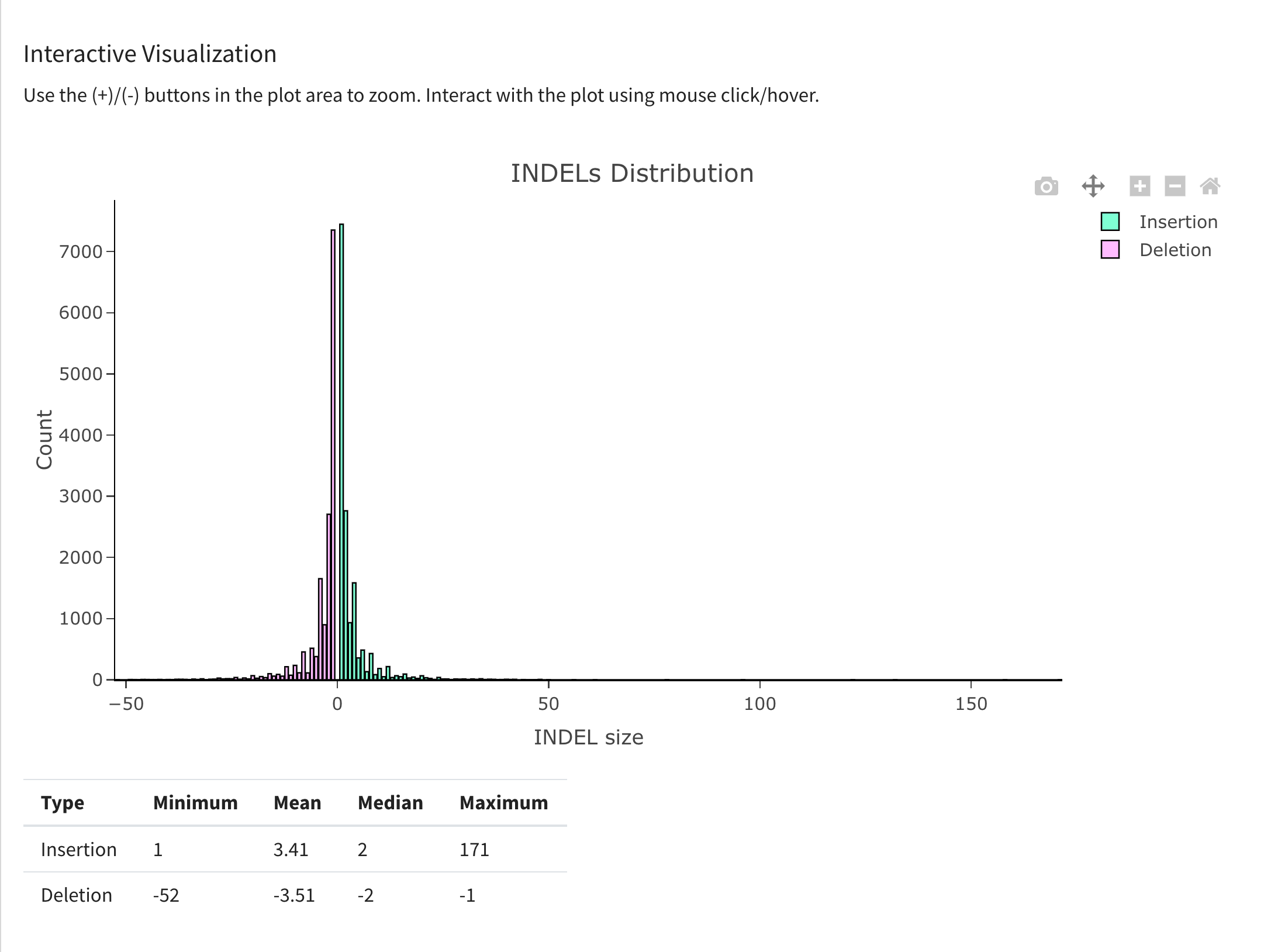Select the Maximum column header

(503, 803)
